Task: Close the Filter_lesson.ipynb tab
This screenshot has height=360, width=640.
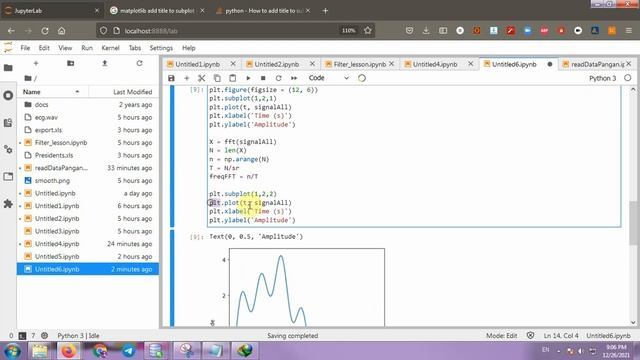Action: click(391, 64)
